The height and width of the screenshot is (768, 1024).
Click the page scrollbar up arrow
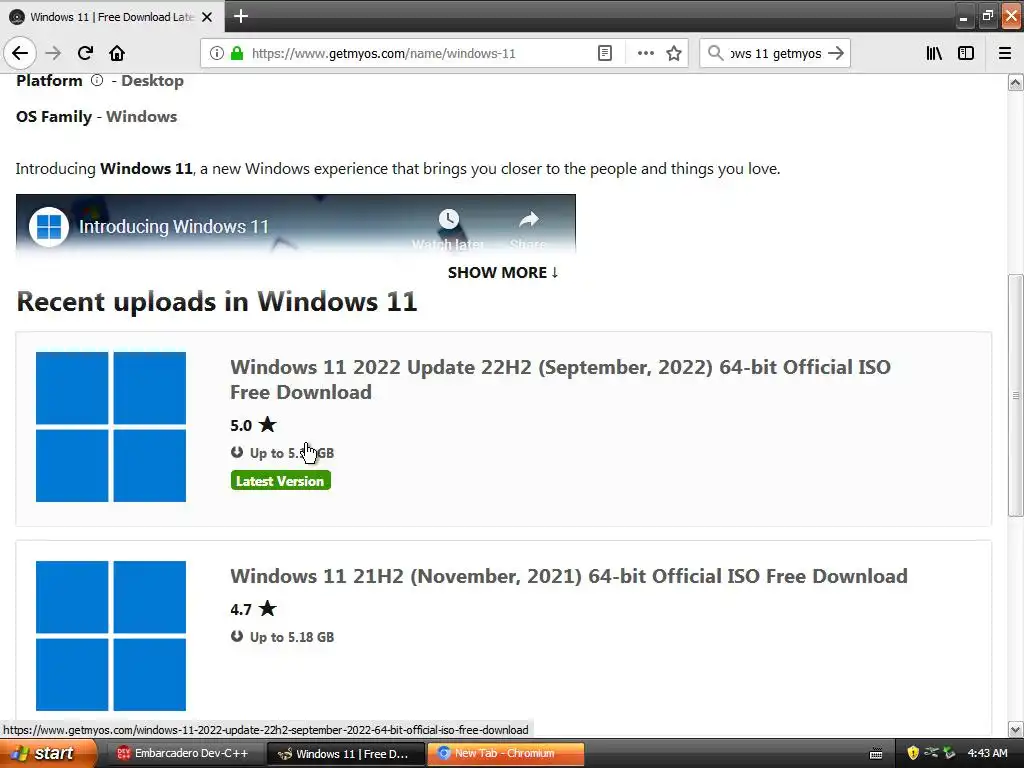click(1016, 82)
